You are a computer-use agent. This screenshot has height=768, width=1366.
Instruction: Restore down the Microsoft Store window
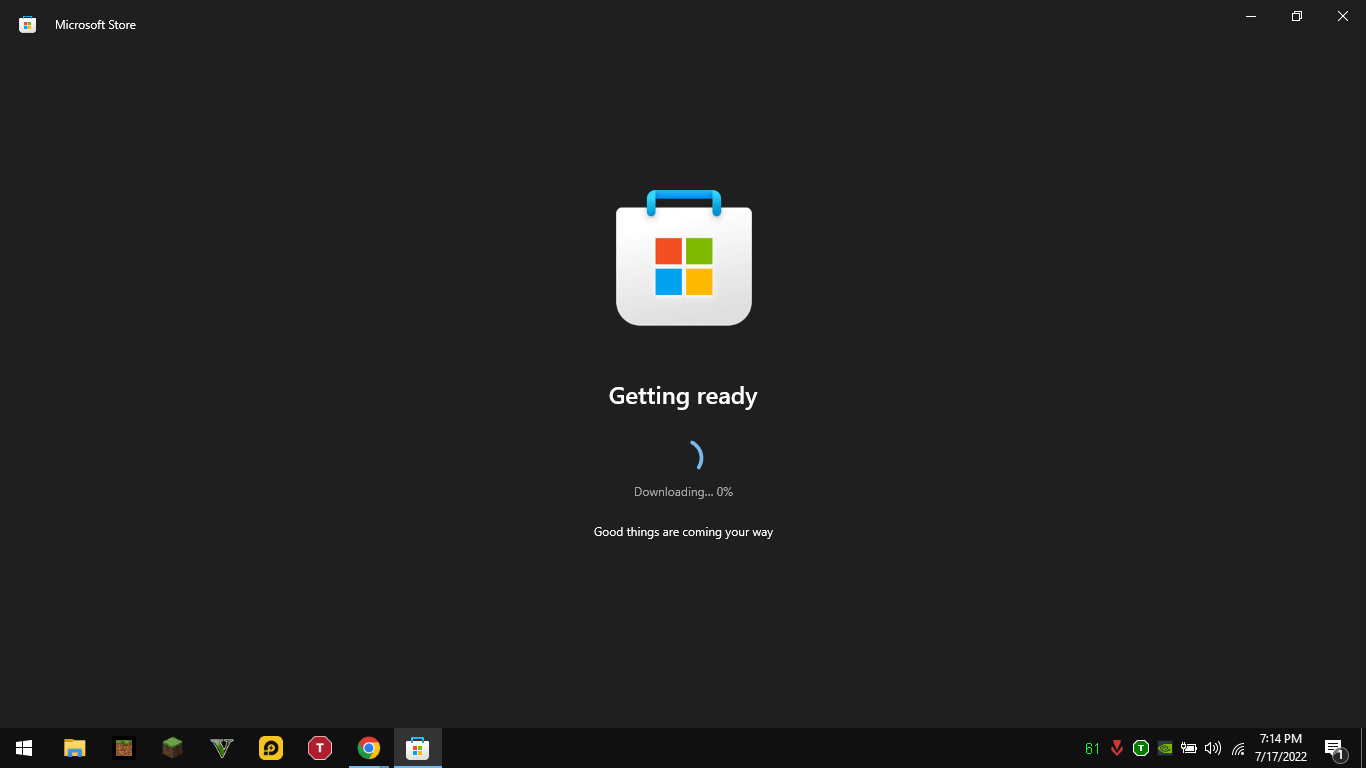pos(1297,16)
